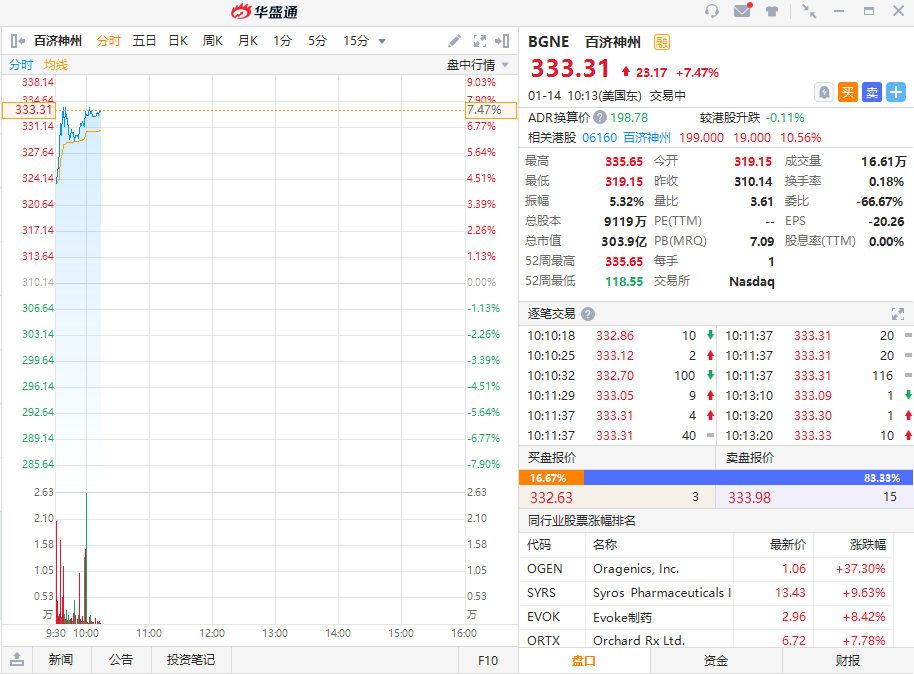This screenshot has height=674, width=914.
Task: Select the 财报 bottom tab
Action: (x=848, y=661)
